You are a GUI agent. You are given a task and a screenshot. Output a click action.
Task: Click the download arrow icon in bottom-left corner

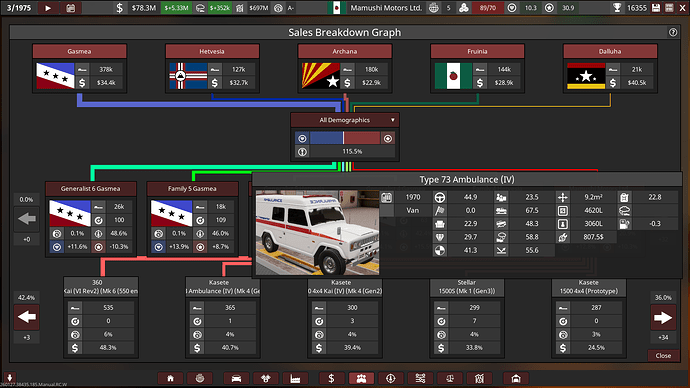[x=10, y=377]
